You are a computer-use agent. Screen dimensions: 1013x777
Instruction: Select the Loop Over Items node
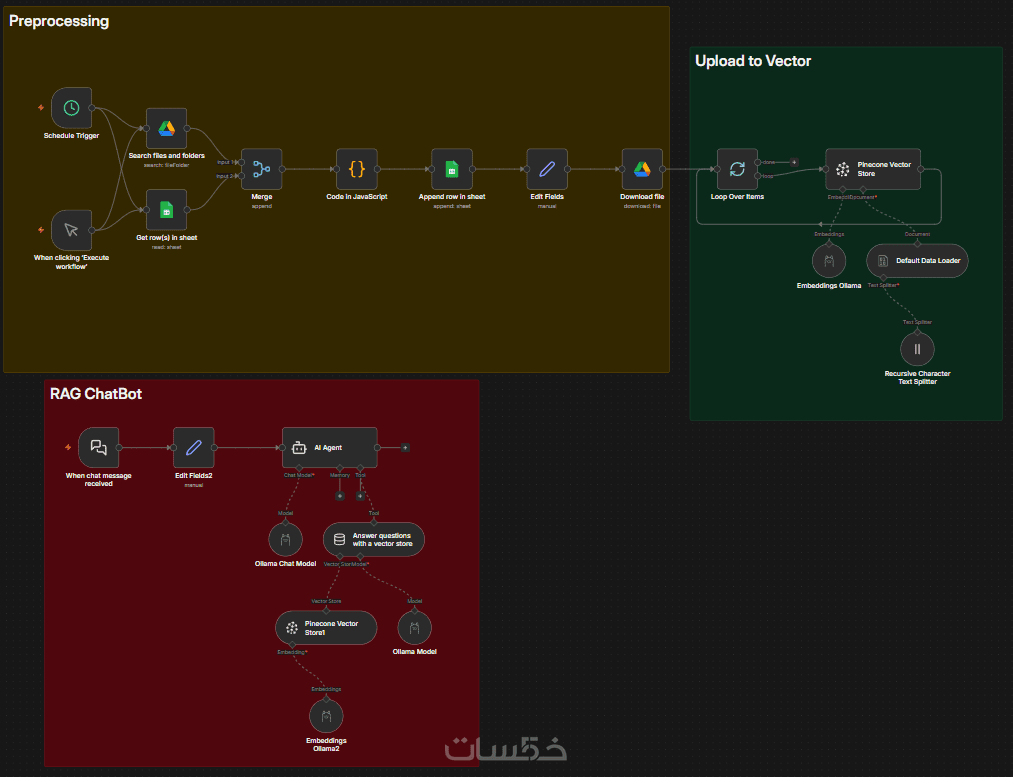coord(737,169)
